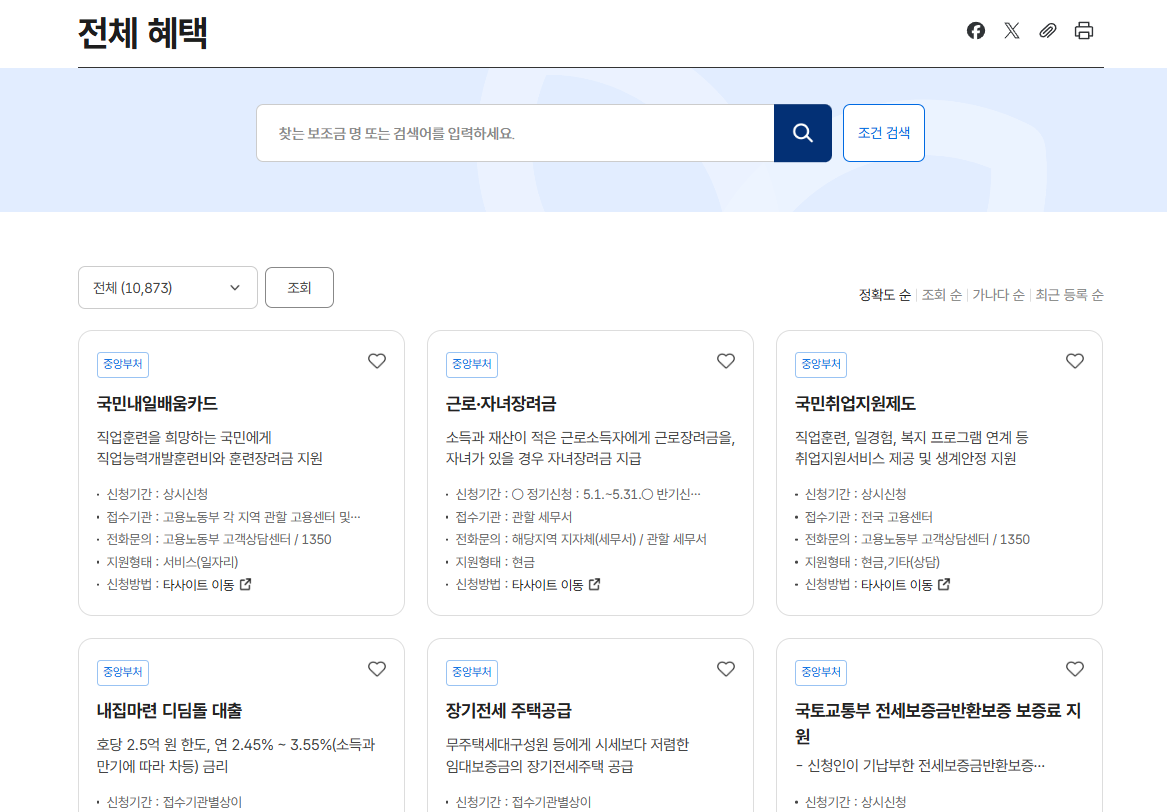Open the 장기전세 주택공급 title
Viewport: 1167px width, 812px height.
pyautogui.click(x=508, y=711)
